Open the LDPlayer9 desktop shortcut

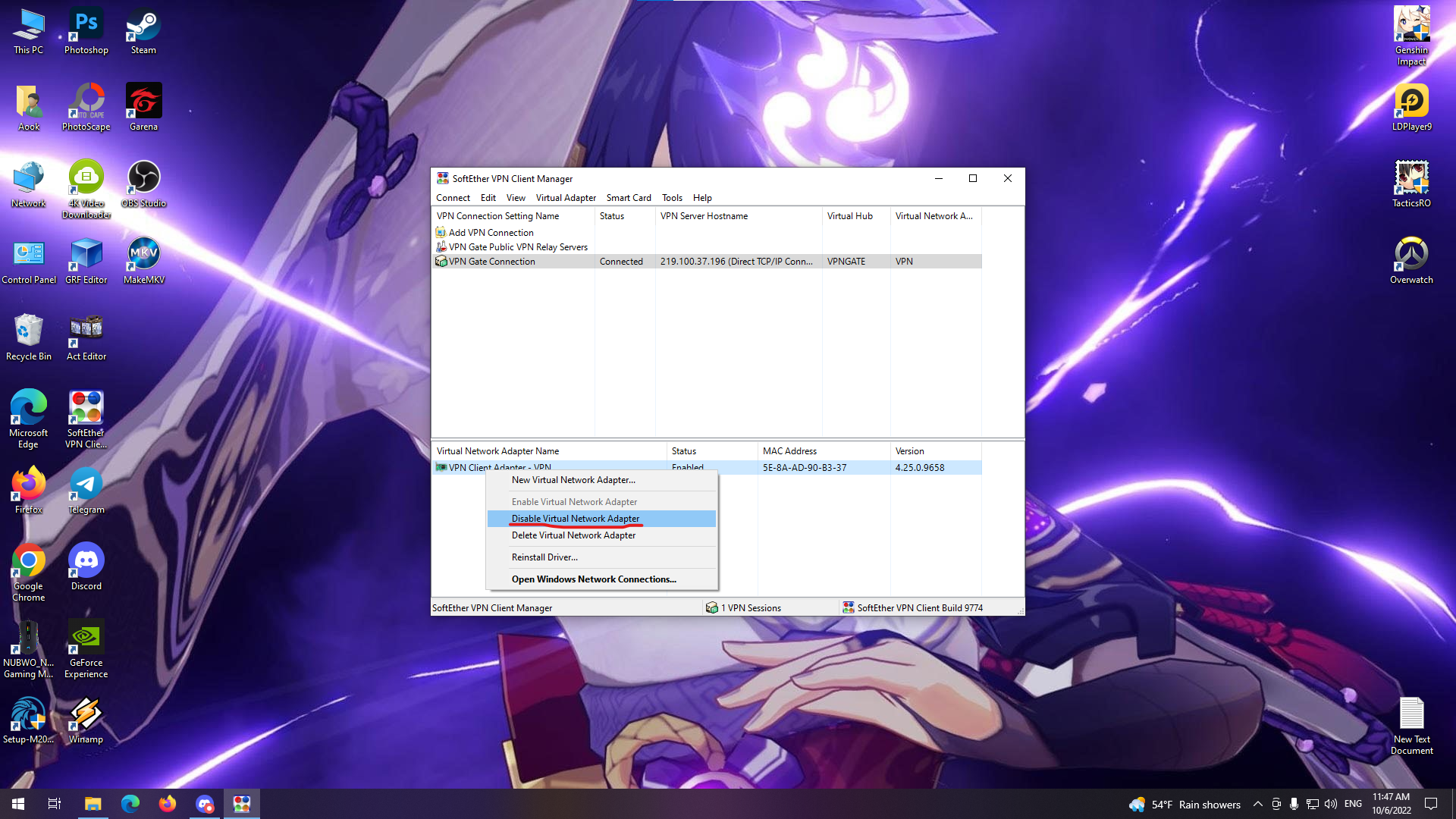1412,108
